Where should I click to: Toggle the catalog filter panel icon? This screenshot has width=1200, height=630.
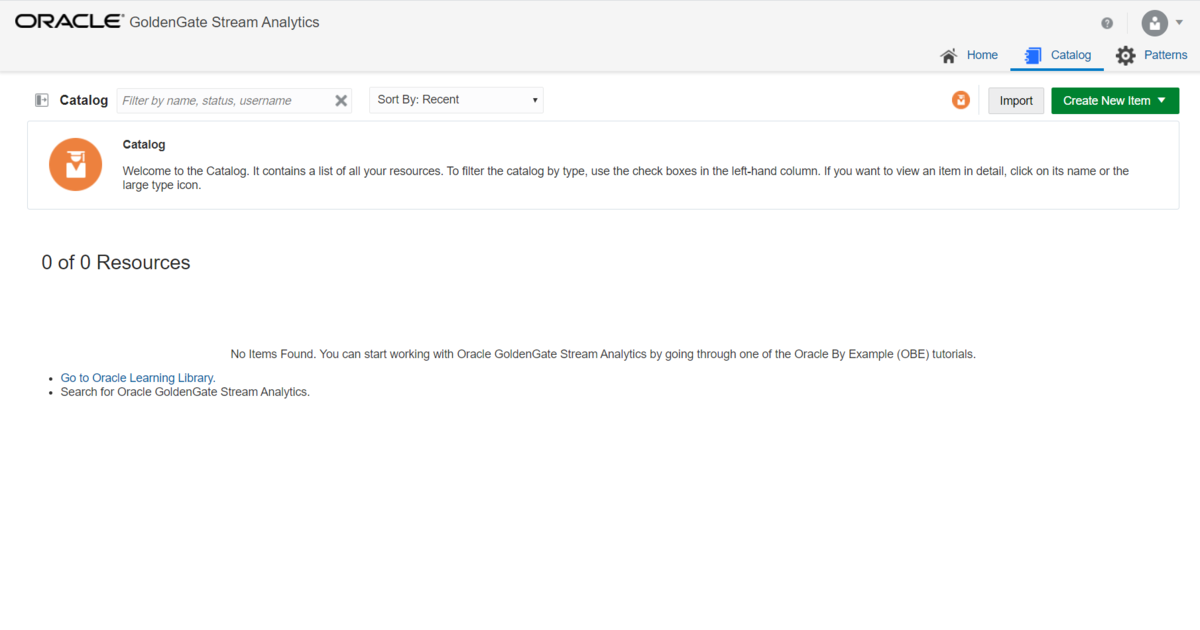pyautogui.click(x=42, y=100)
